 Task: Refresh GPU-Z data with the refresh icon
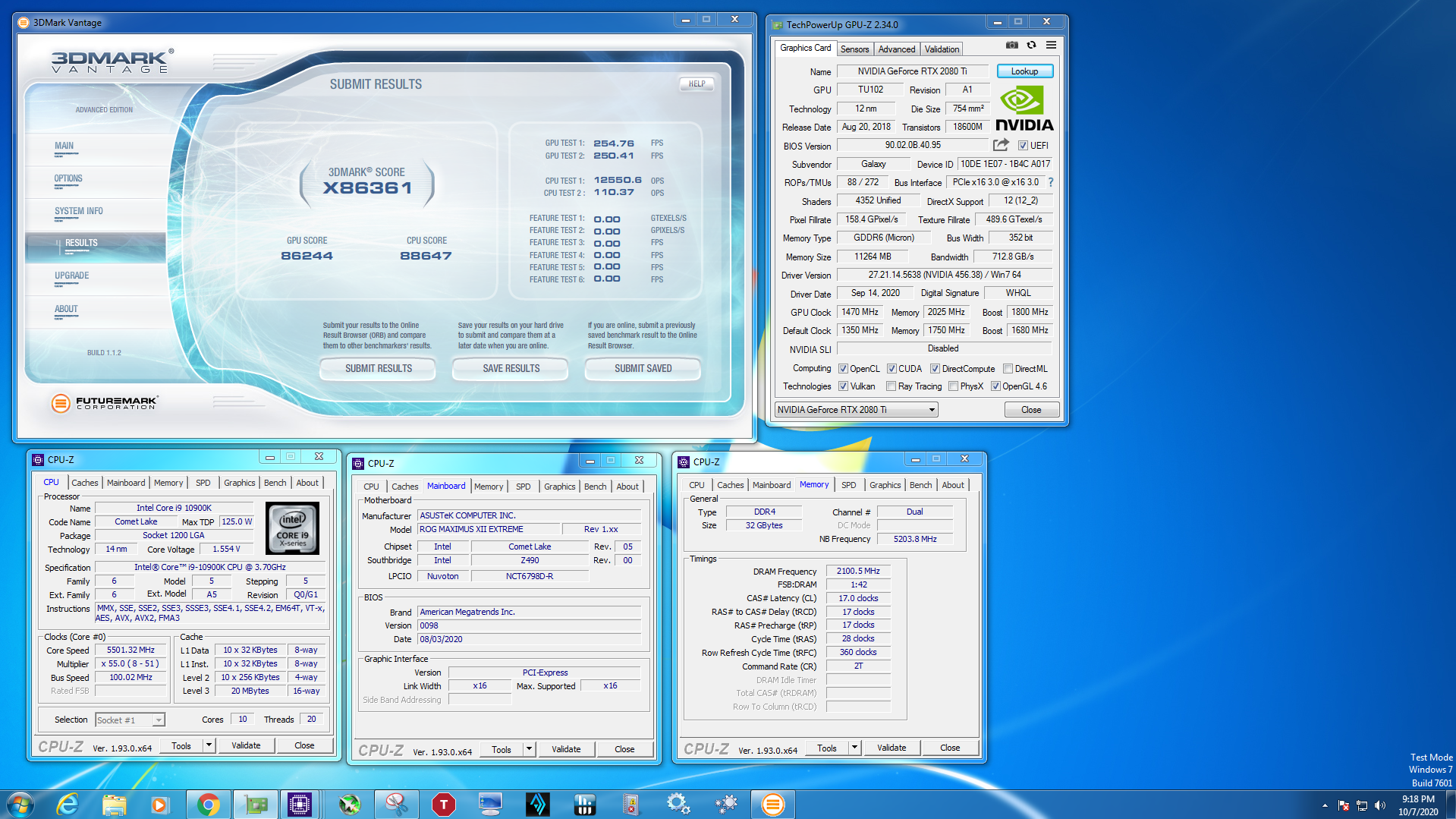click(1031, 46)
